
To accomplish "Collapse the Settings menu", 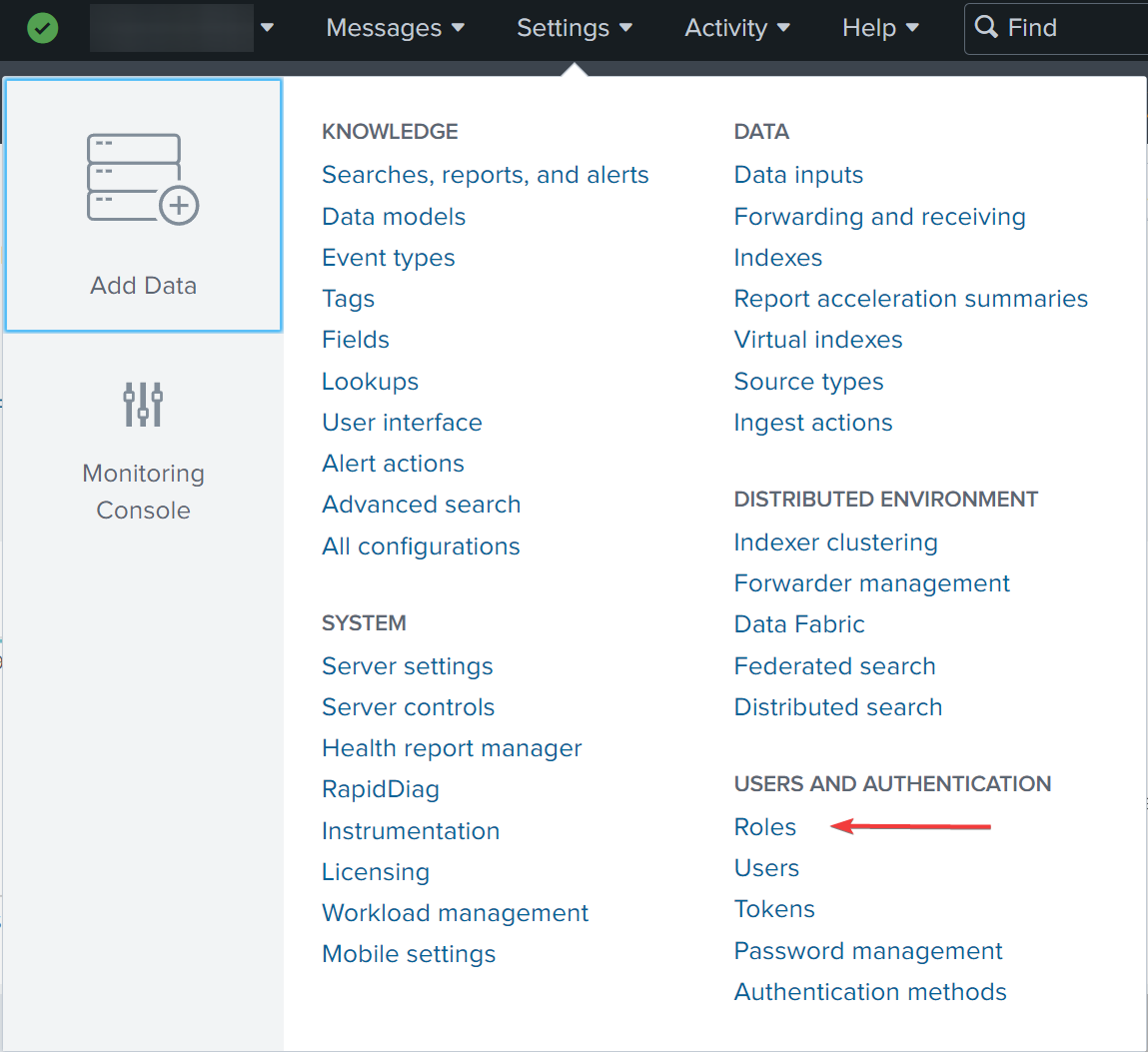I will pyautogui.click(x=574, y=28).
